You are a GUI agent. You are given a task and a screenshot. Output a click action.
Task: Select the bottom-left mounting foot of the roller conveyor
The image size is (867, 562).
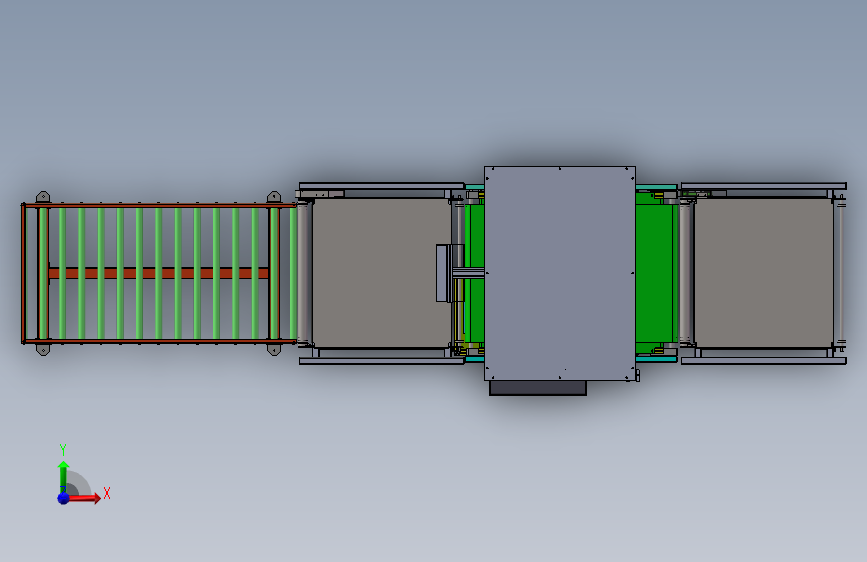click(x=43, y=350)
